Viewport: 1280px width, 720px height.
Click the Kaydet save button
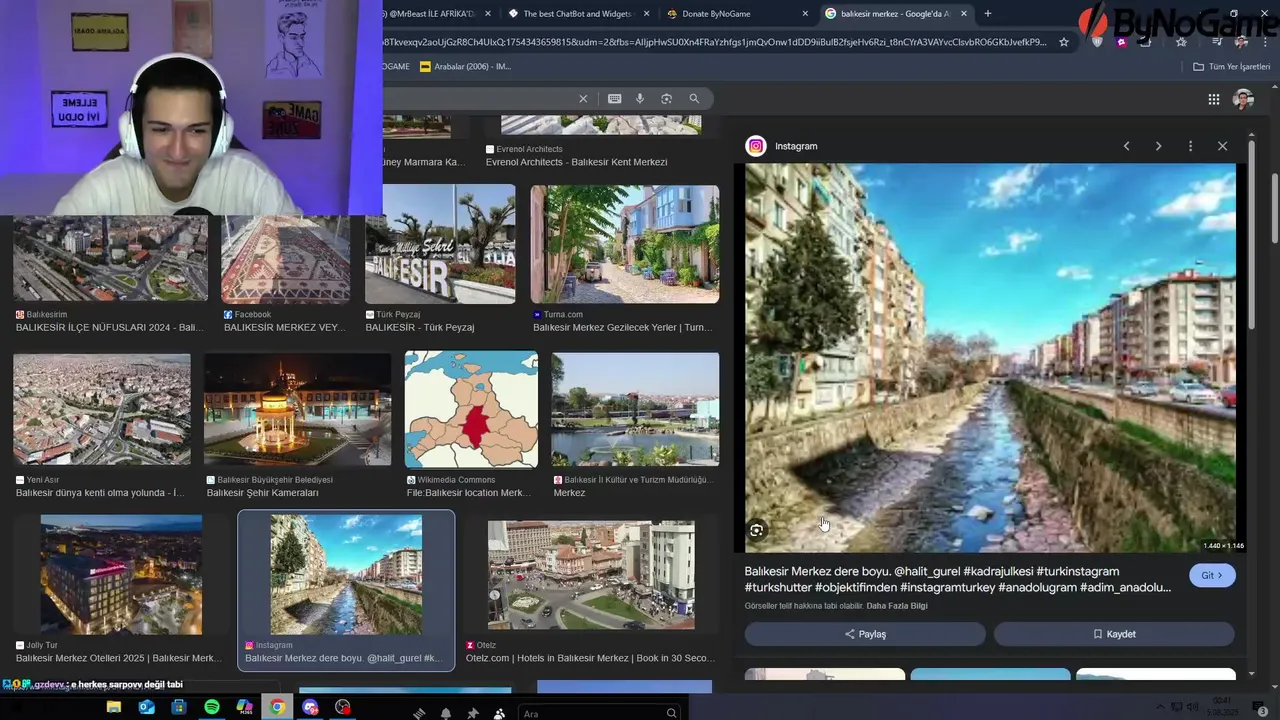[x=1114, y=634]
